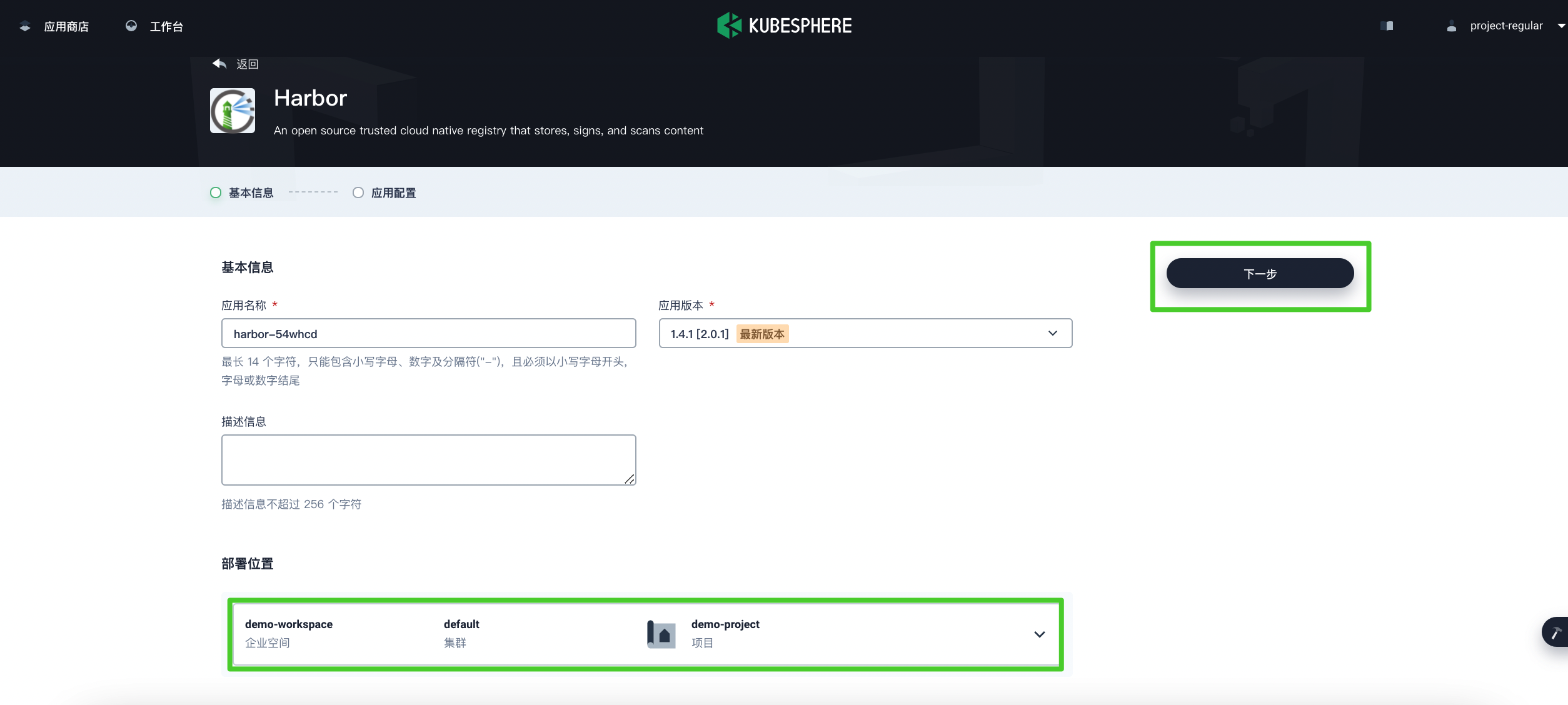Click the split-panel icon in the top bar
1568x705 pixels.
pos(1388,26)
